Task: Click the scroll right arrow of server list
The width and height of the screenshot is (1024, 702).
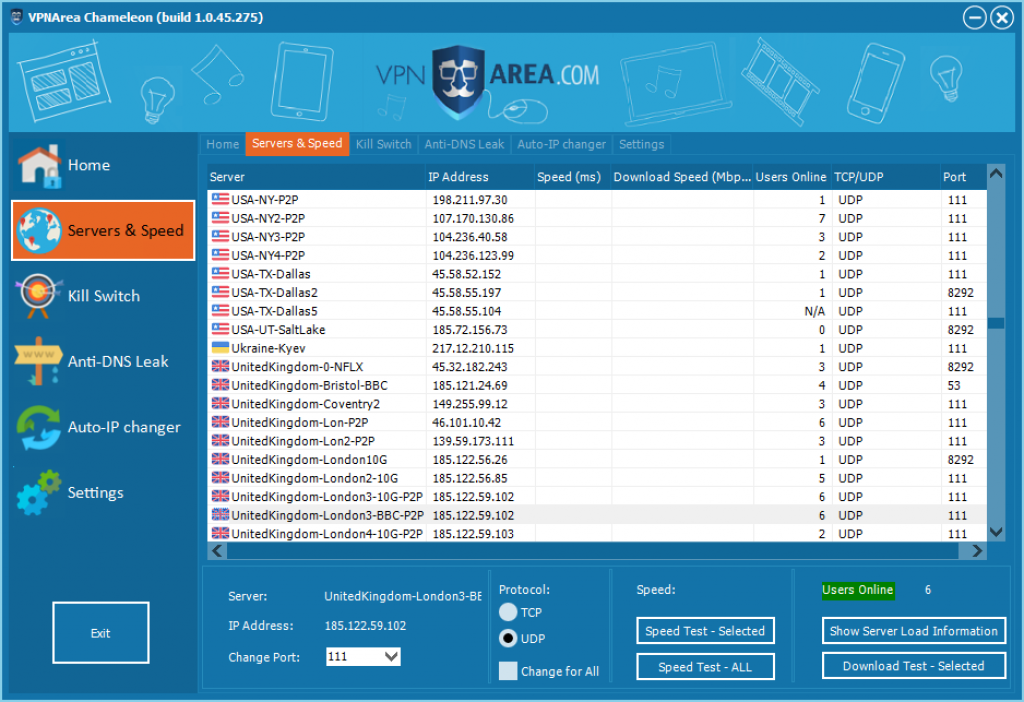Action: [977, 551]
